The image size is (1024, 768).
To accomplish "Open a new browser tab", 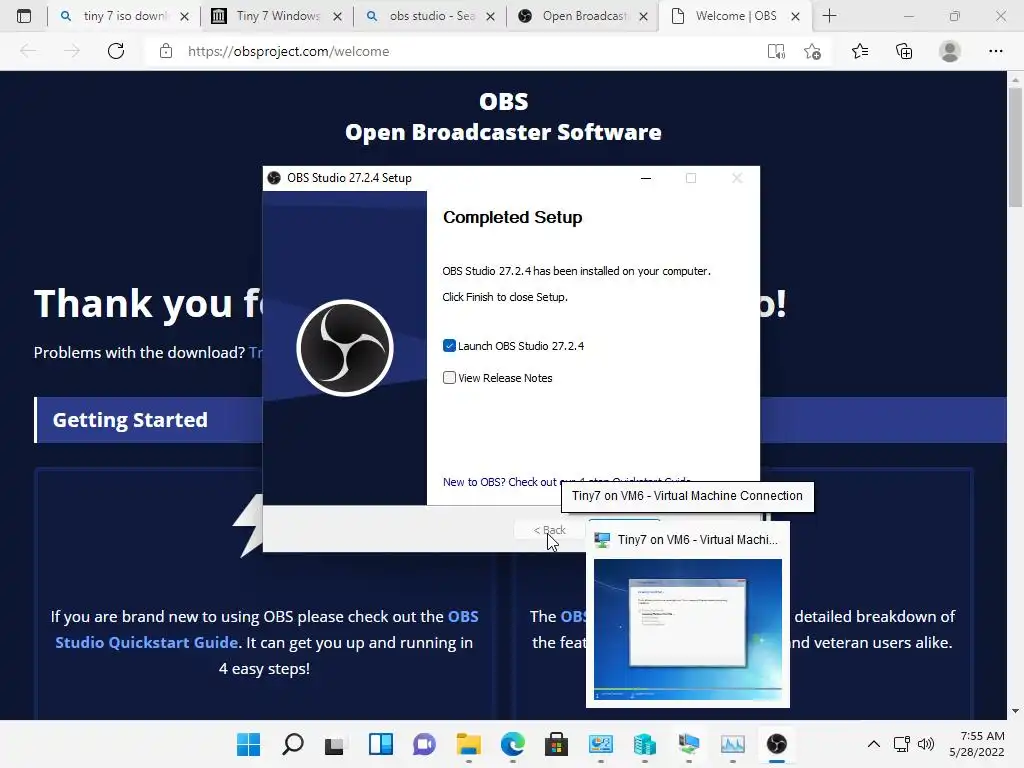I will (829, 16).
